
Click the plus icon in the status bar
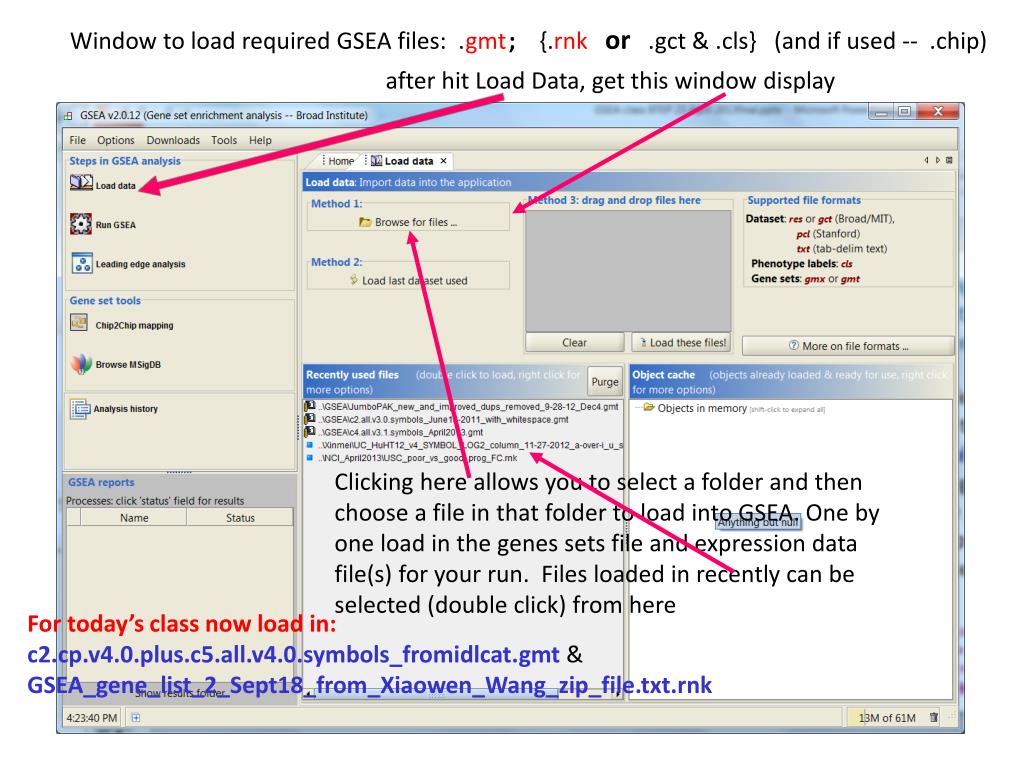click(136, 717)
